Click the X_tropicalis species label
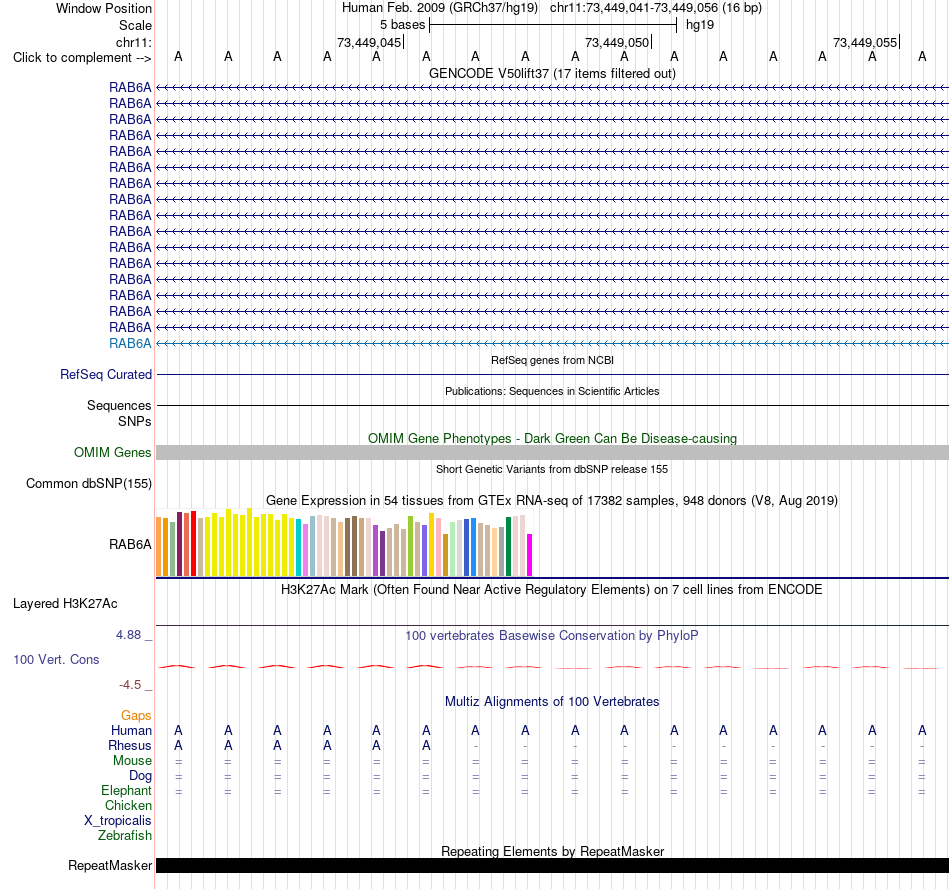The width and height of the screenshot is (950, 889). [x=118, y=821]
